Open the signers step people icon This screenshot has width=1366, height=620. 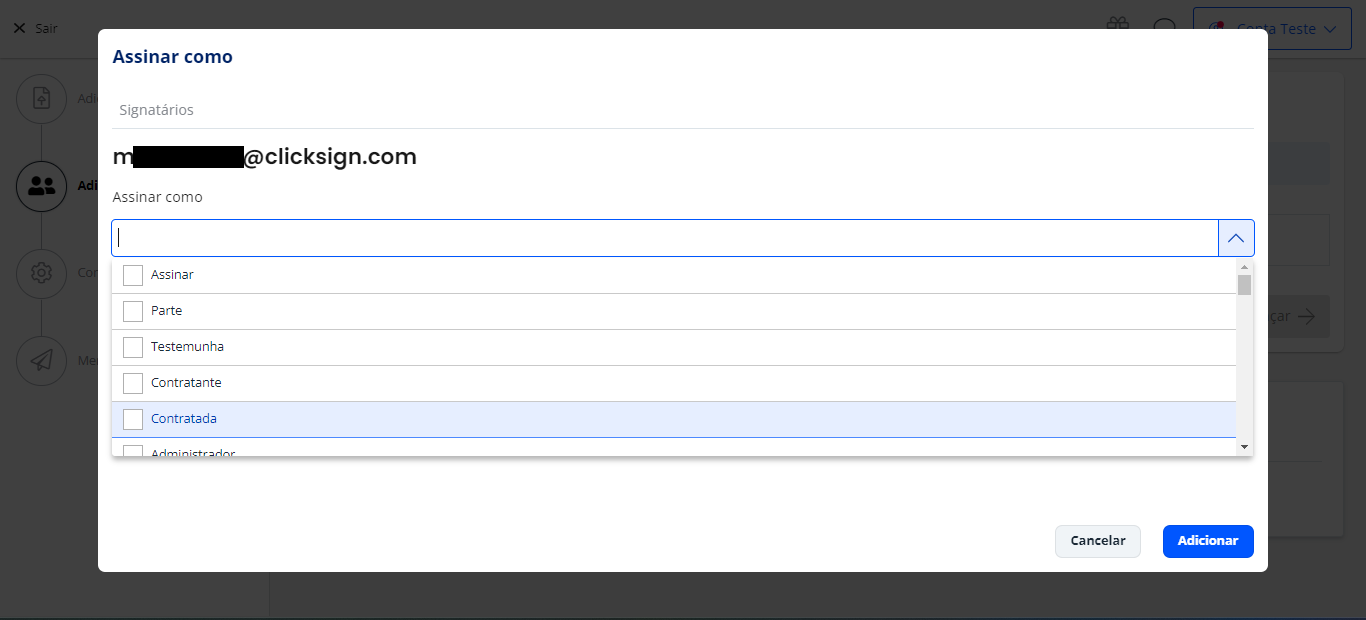(x=41, y=185)
